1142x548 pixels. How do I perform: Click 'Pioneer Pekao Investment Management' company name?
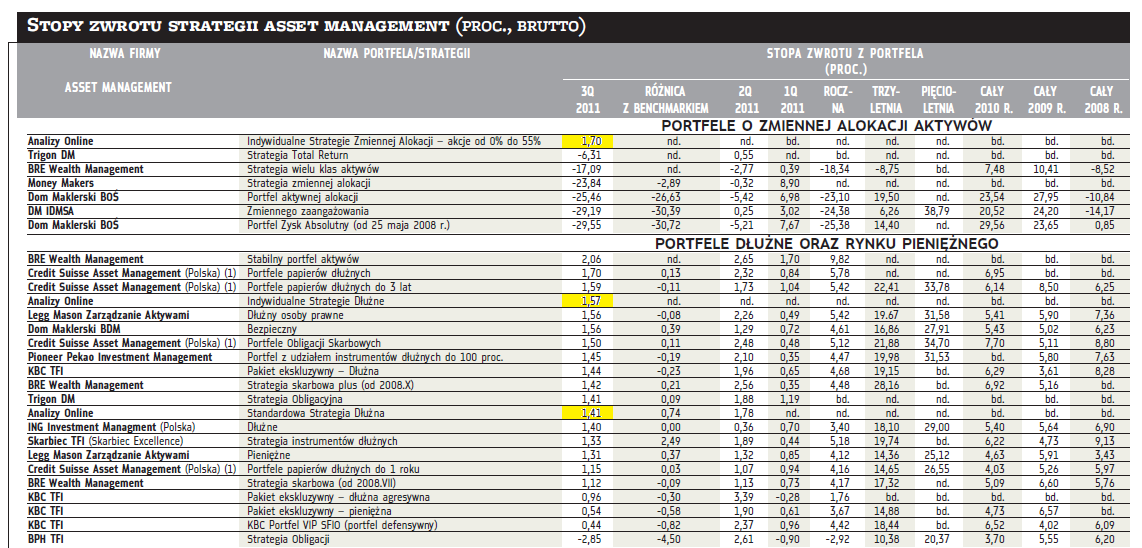point(120,357)
